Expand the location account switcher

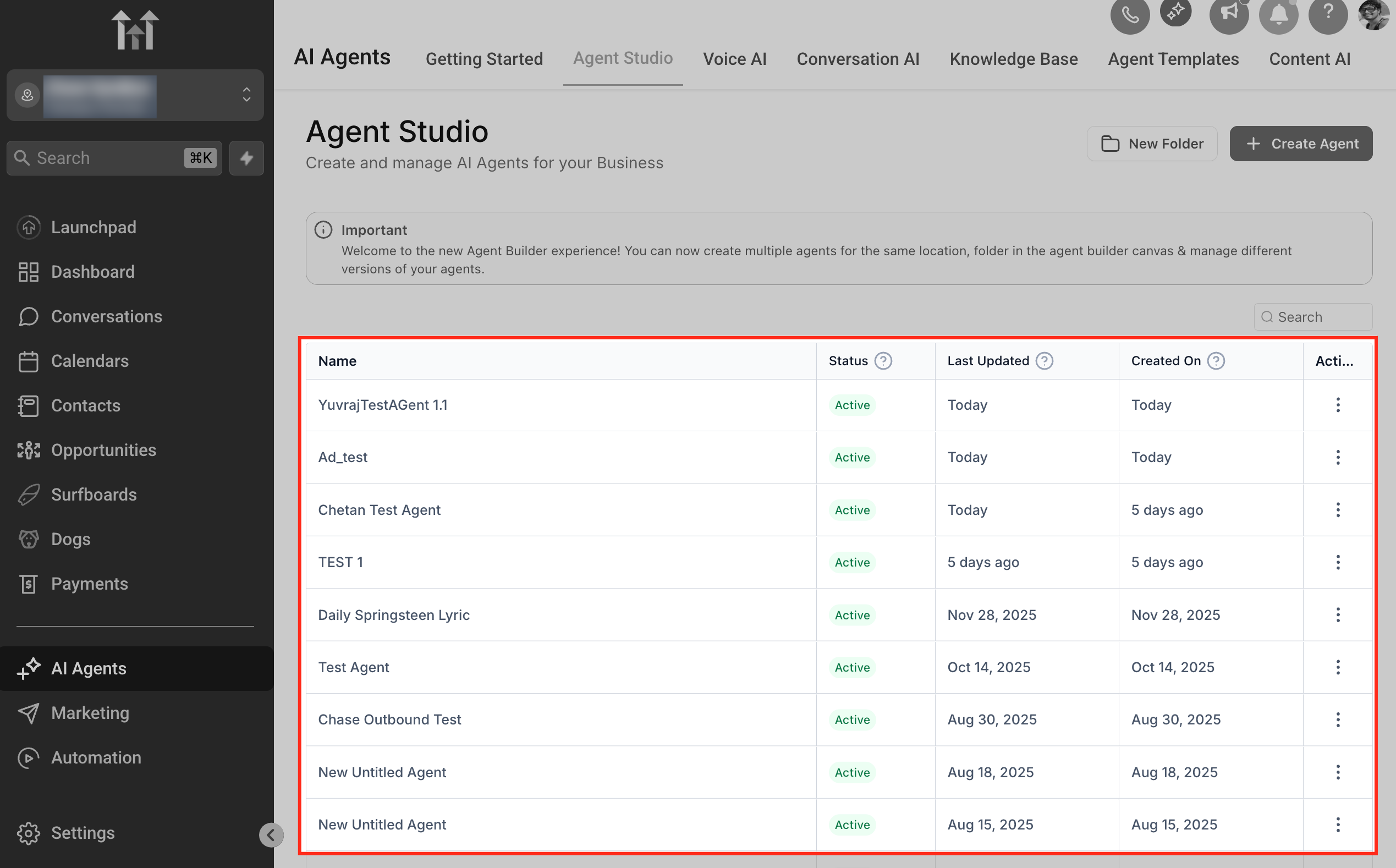[246, 95]
